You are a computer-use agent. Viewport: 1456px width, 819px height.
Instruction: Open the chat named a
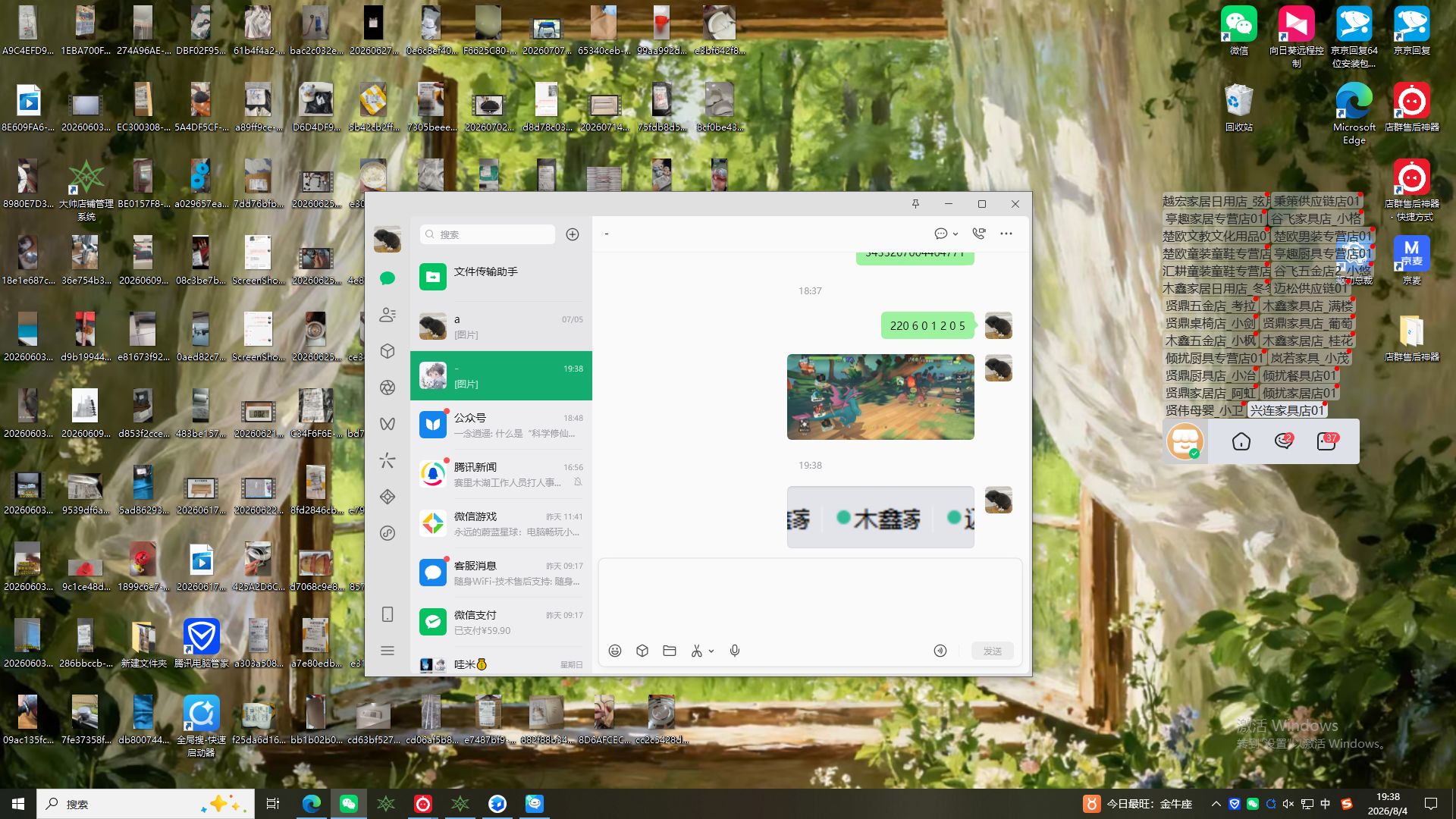501,326
